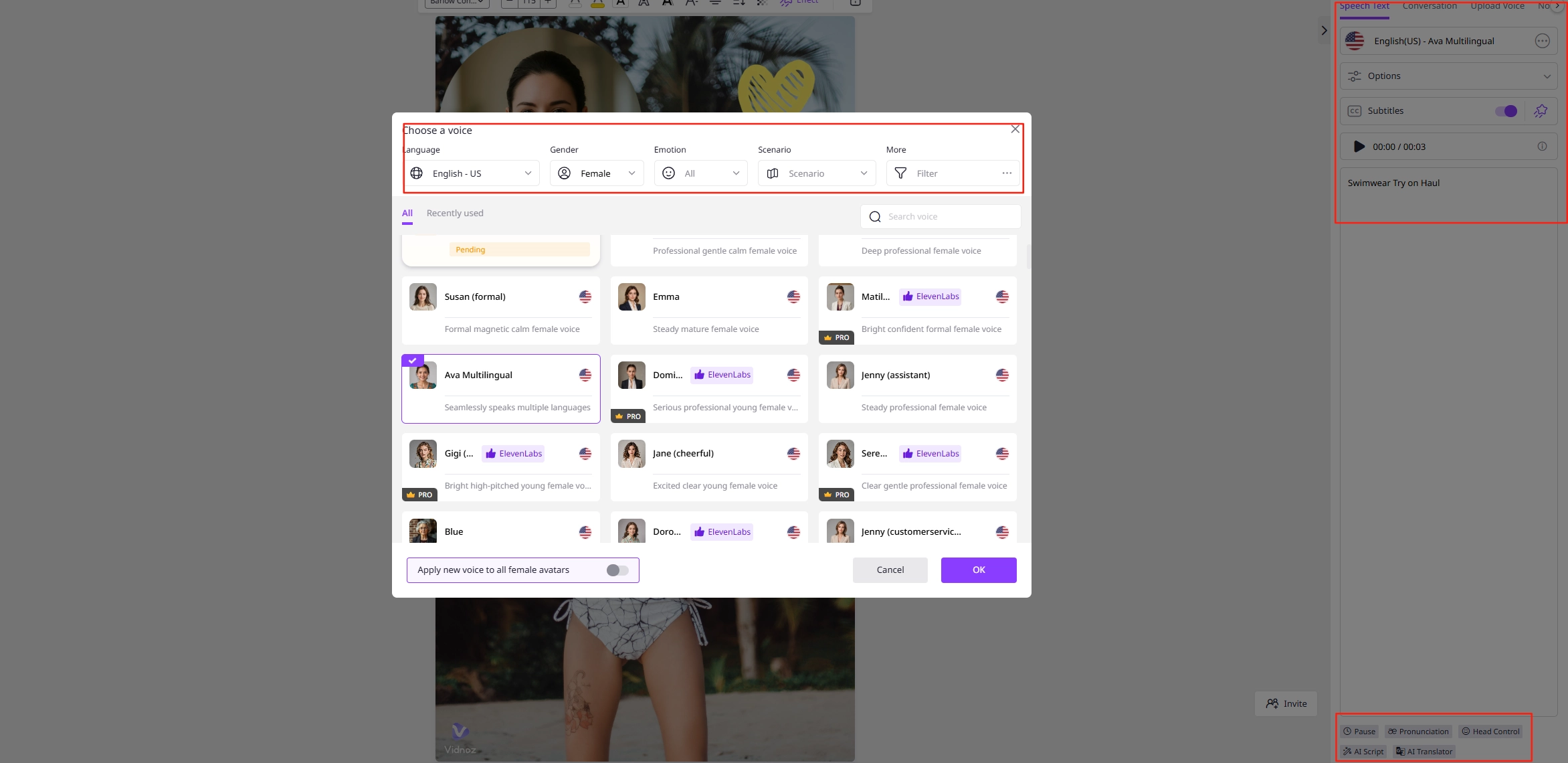
Task: Click the subtitle style magic icon
Action: click(x=1541, y=111)
